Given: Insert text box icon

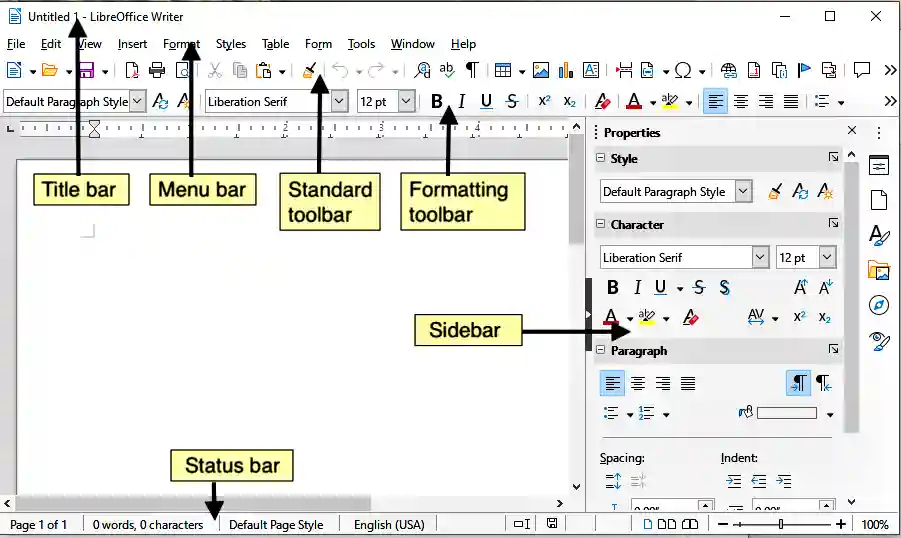Looking at the screenshot, I should coord(591,70).
